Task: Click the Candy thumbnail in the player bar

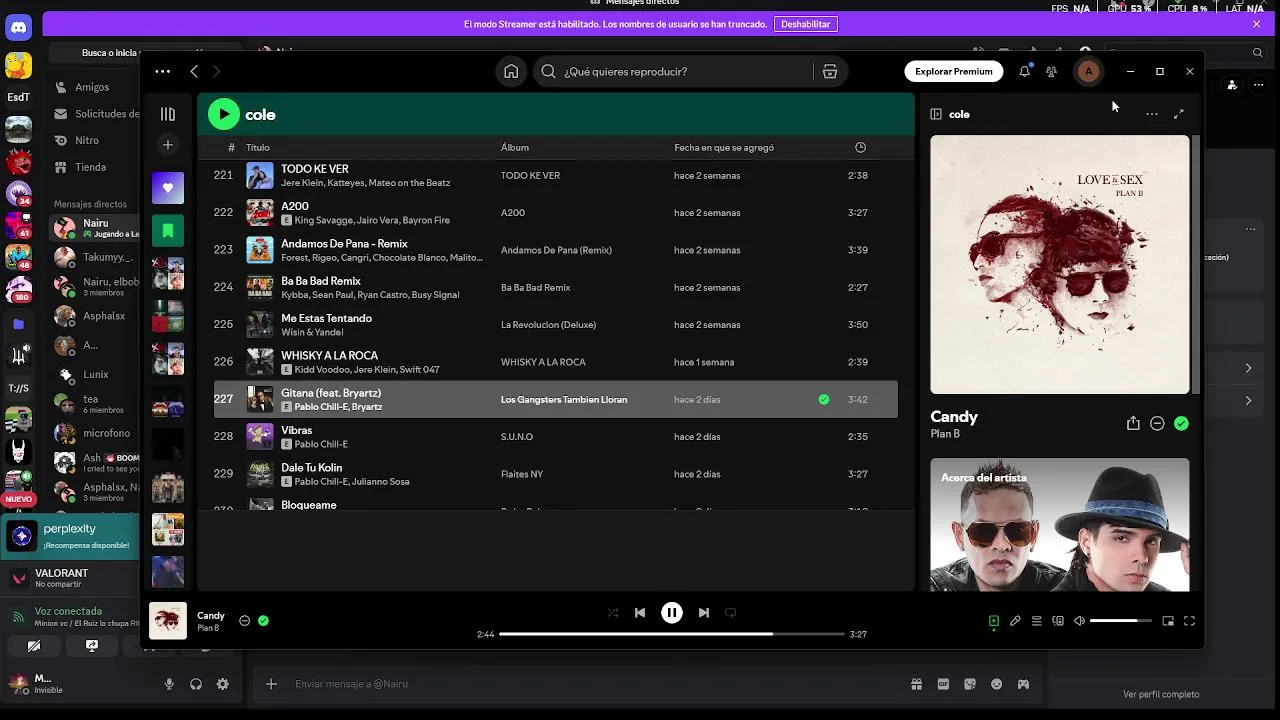Action: [168, 621]
